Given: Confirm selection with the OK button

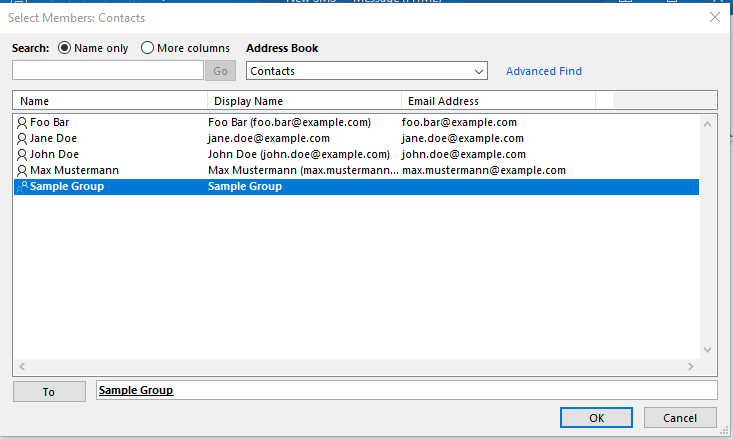Looking at the screenshot, I should 596,417.
